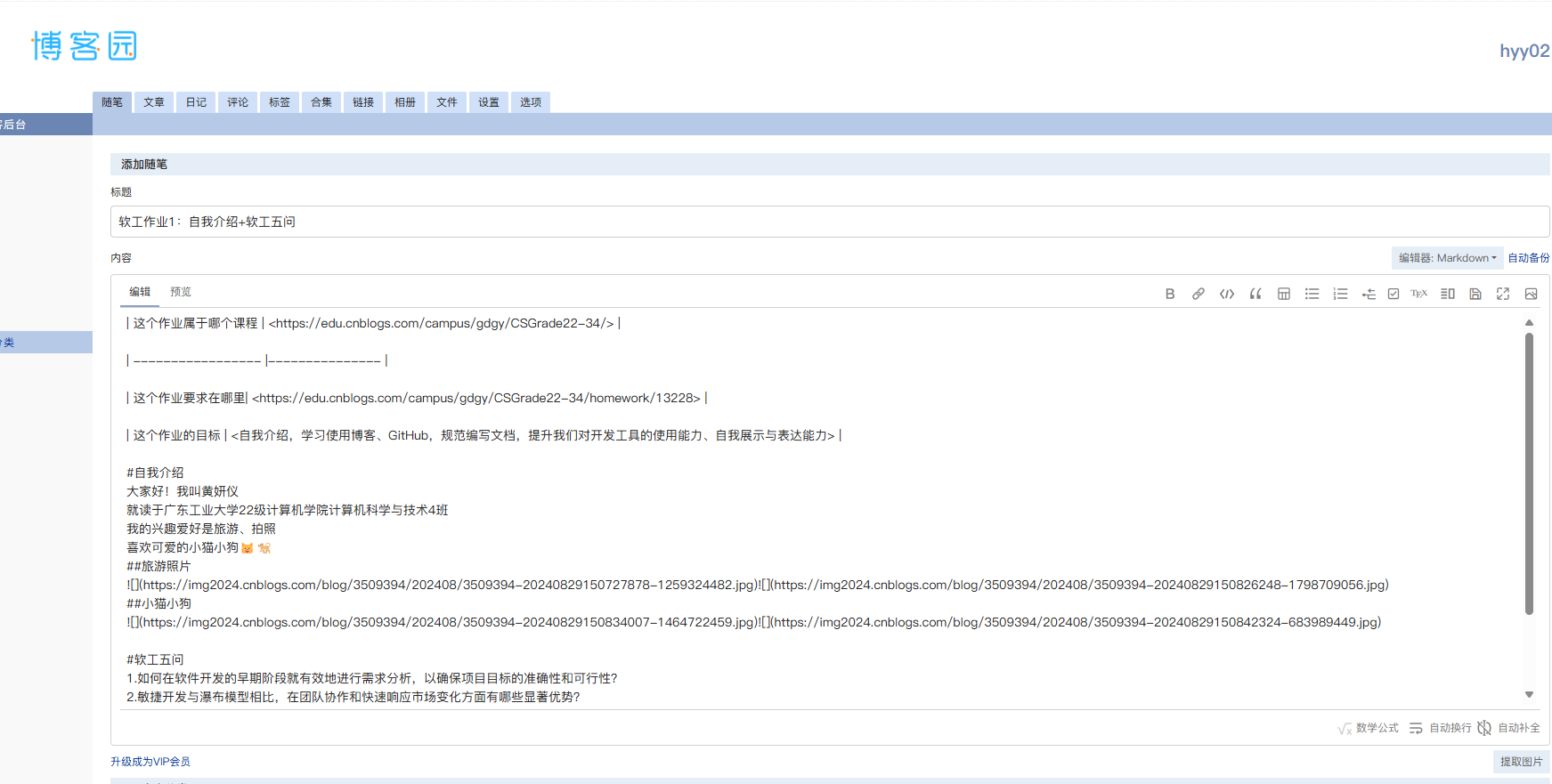Apply bold formatting in the editor toolbar
This screenshot has width=1552, height=784.
[1170, 294]
